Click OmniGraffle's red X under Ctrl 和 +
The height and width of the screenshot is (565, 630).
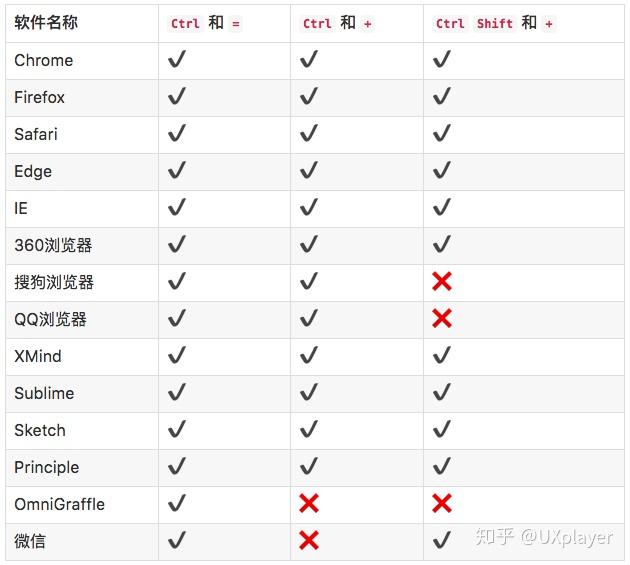pyautogui.click(x=309, y=503)
